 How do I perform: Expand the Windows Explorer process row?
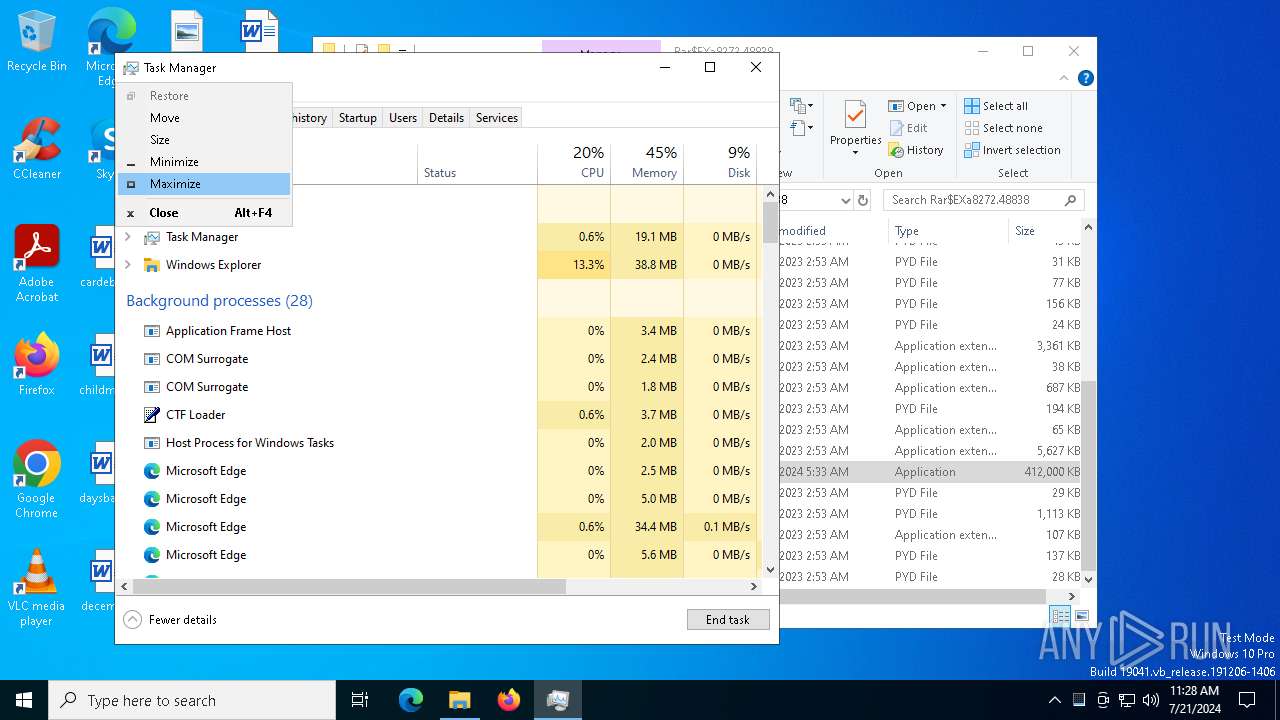[127, 265]
